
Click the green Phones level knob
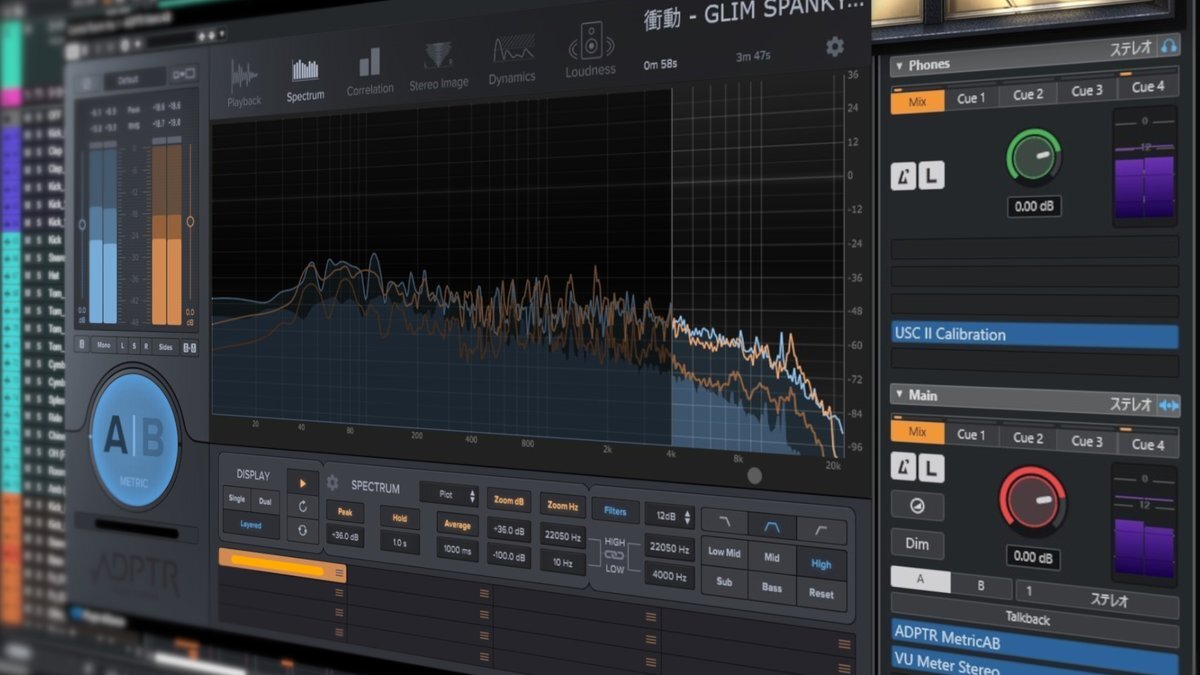point(1034,158)
